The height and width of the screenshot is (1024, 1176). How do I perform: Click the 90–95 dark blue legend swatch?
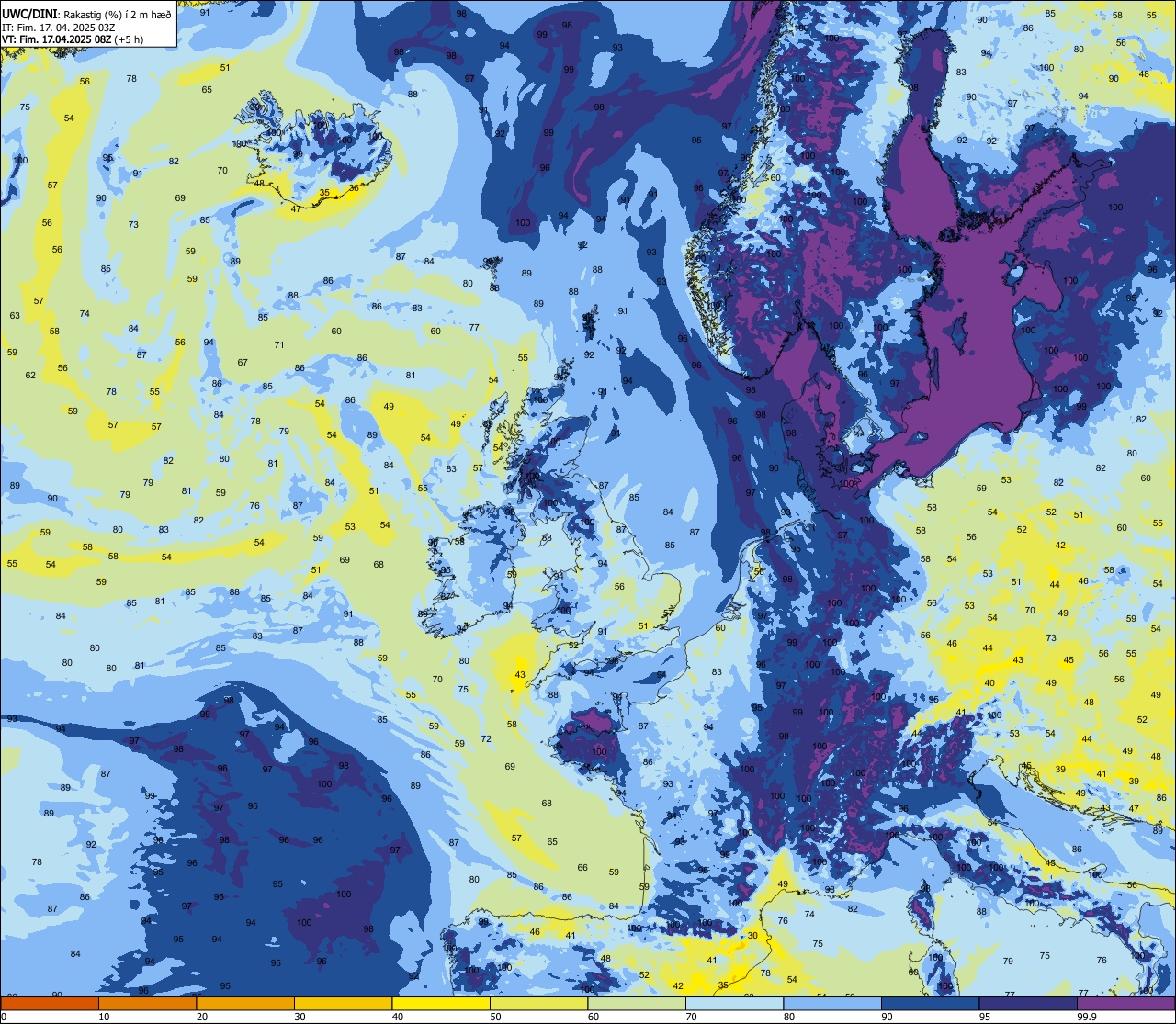tap(931, 1003)
